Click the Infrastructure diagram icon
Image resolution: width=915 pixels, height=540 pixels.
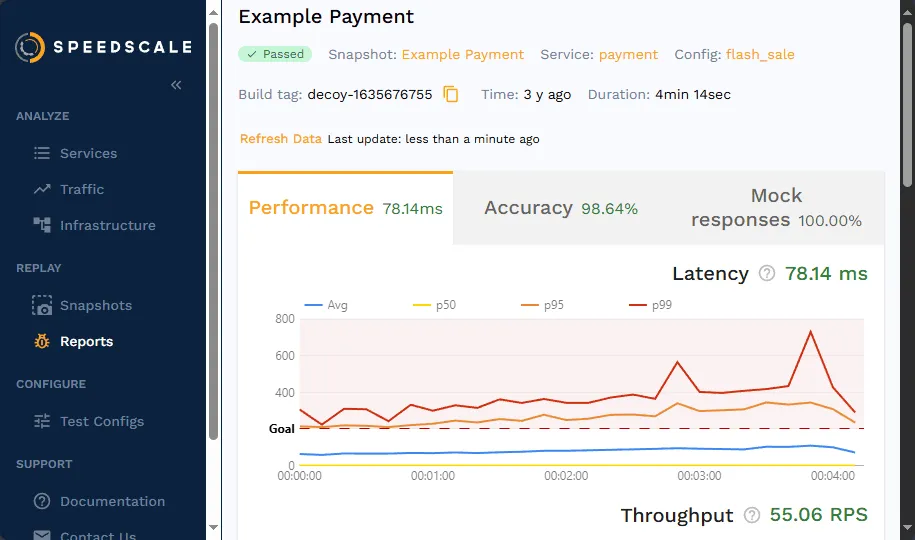(x=41, y=225)
